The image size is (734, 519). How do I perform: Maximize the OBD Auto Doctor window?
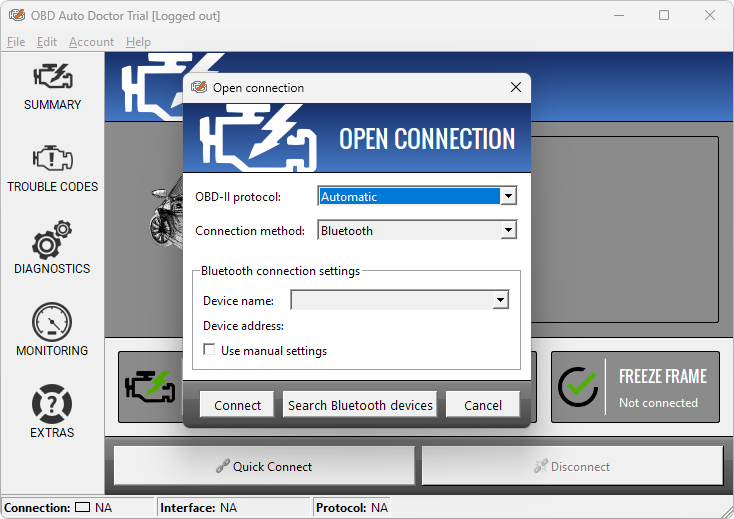(x=664, y=15)
